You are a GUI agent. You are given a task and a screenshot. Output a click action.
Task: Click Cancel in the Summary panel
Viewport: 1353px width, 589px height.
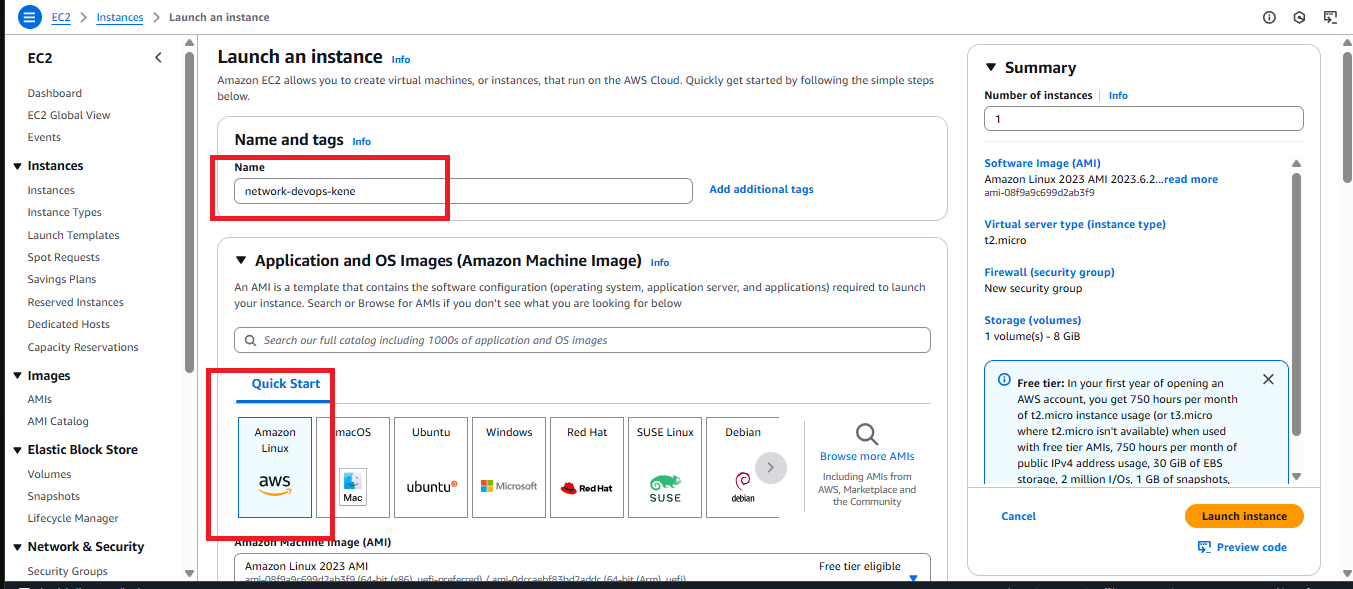(1019, 516)
